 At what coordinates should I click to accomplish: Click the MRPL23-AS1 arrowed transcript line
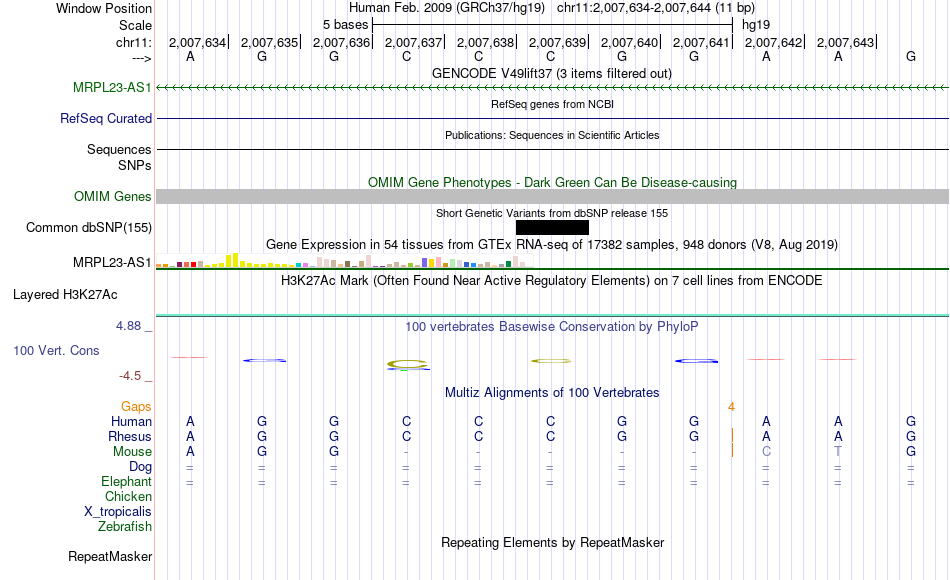pos(553,88)
